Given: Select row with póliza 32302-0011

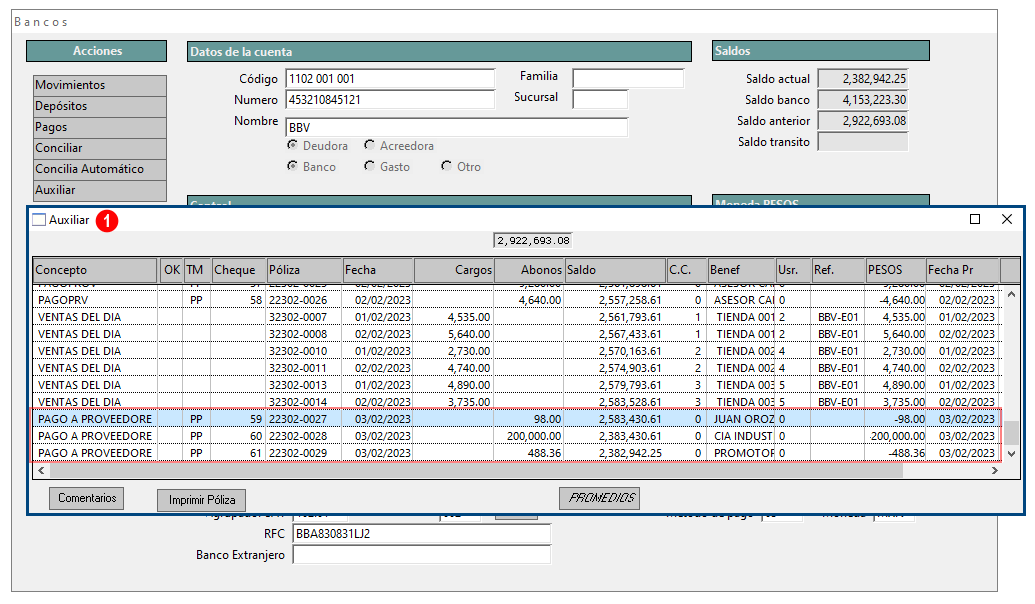Looking at the screenshot, I should (x=518, y=368).
